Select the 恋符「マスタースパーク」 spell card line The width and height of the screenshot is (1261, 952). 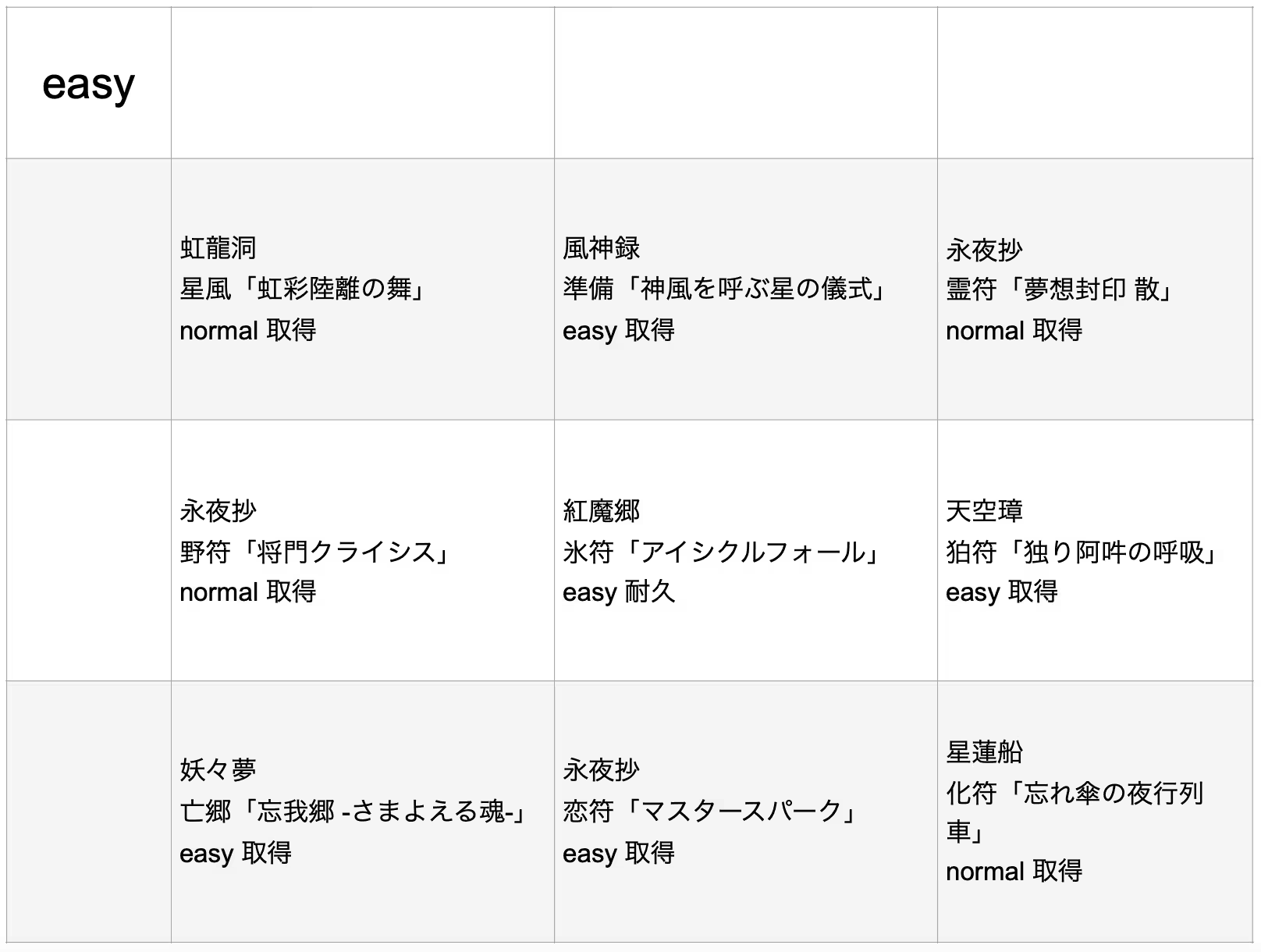click(x=710, y=812)
